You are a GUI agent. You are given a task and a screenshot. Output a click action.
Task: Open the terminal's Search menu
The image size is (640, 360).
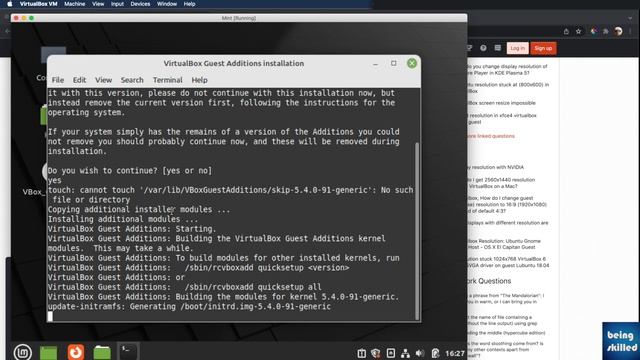132,80
